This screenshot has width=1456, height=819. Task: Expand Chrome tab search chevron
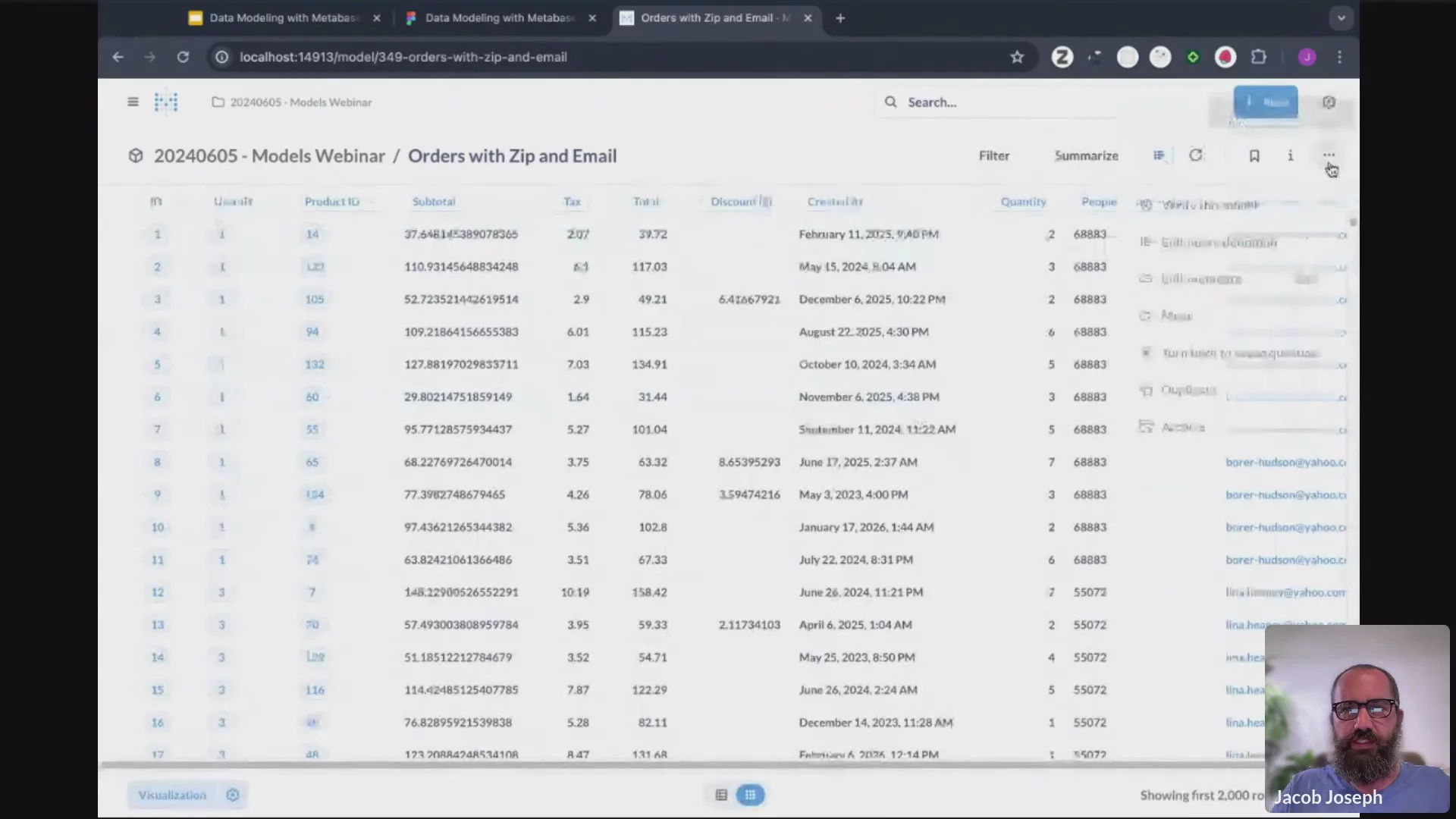(1341, 18)
